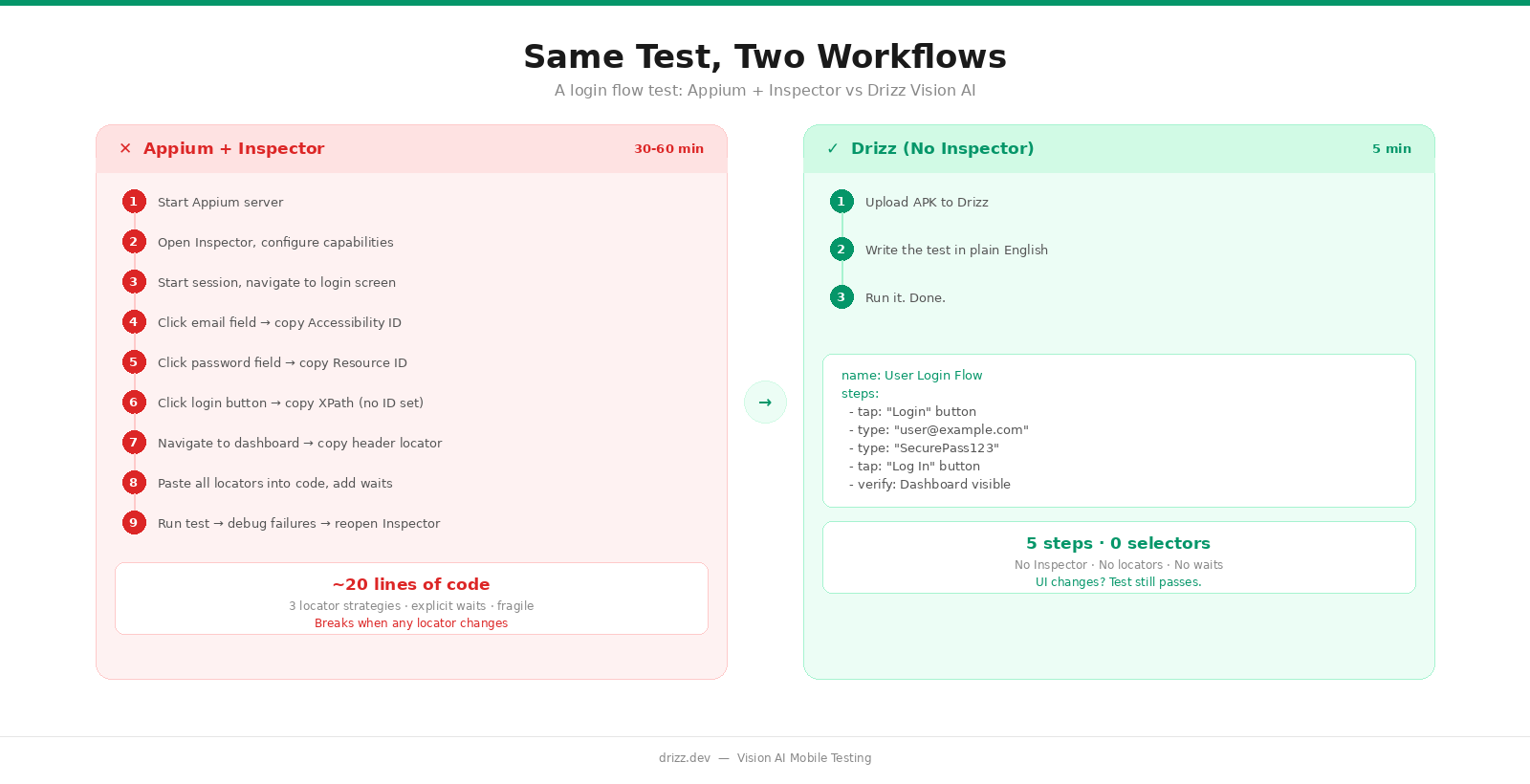
Task: Click "Run test → debug failures → reopen Inspector"
Action: click(x=299, y=523)
